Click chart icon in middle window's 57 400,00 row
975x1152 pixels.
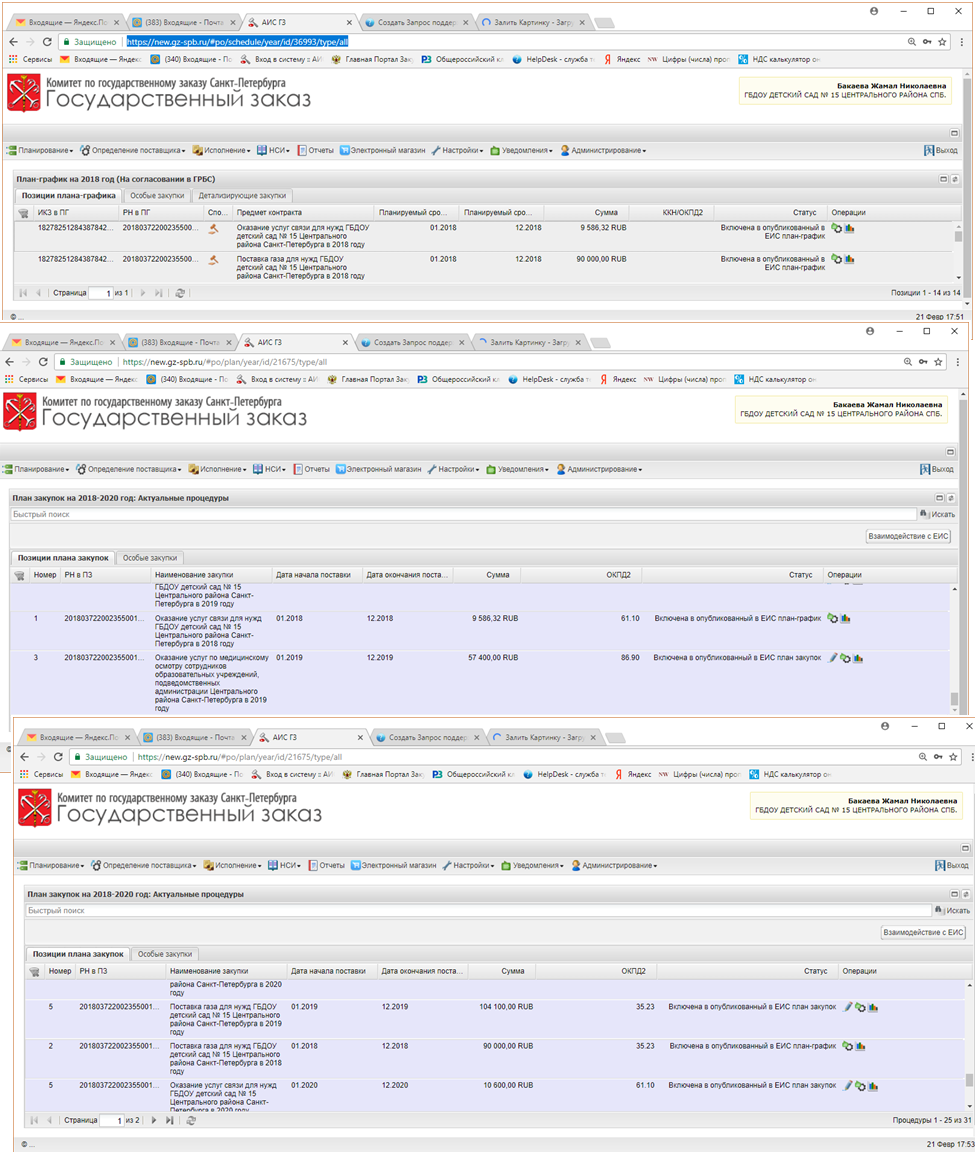[857, 658]
